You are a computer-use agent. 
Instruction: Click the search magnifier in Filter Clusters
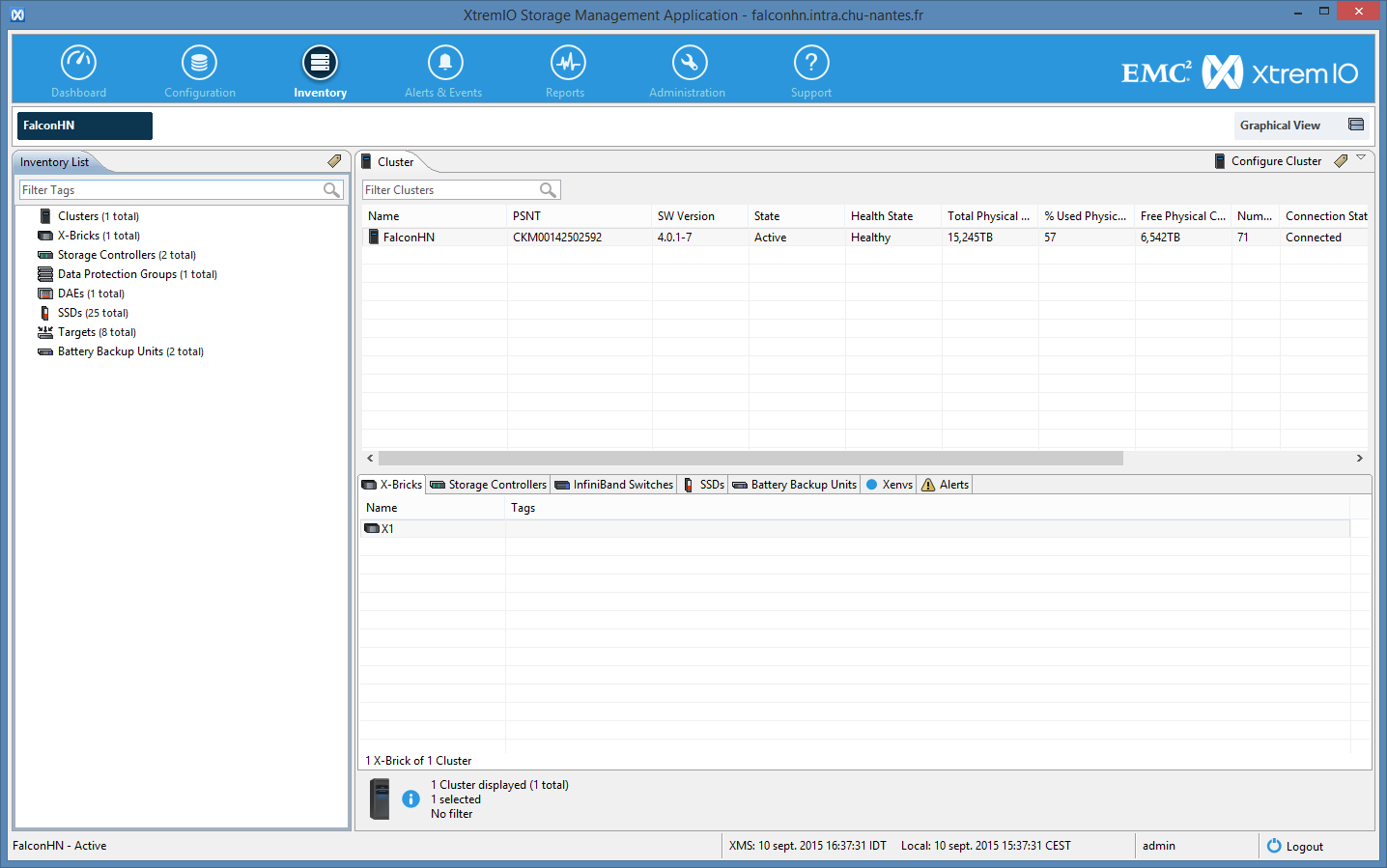tap(548, 190)
